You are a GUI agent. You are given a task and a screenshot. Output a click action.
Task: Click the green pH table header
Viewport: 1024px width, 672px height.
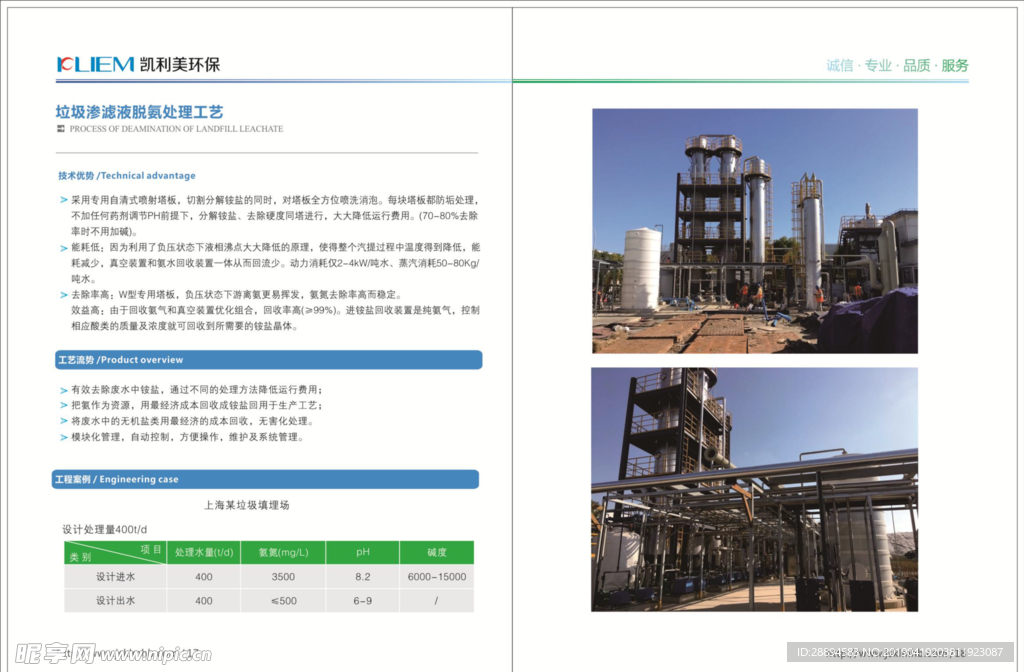point(362,553)
